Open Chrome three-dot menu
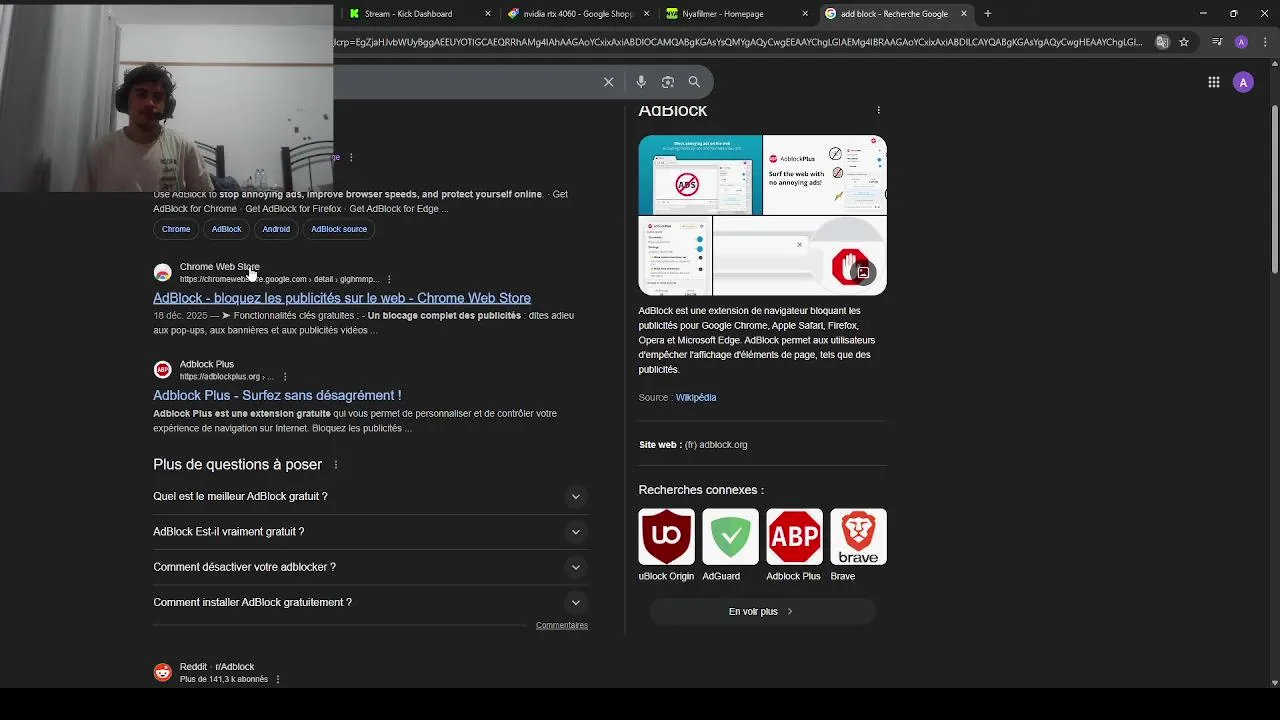1280x720 pixels. [1264, 42]
